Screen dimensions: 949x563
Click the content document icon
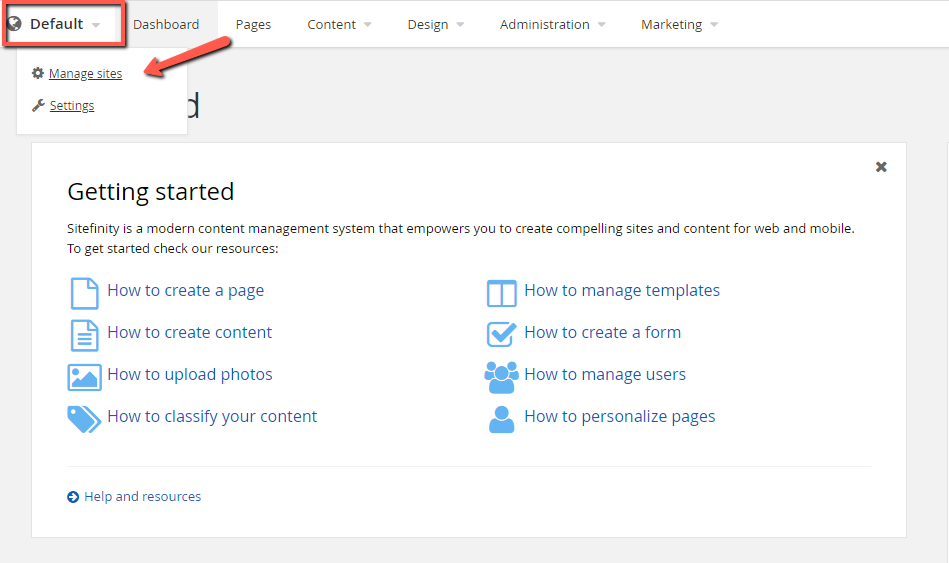pyautogui.click(x=84, y=335)
